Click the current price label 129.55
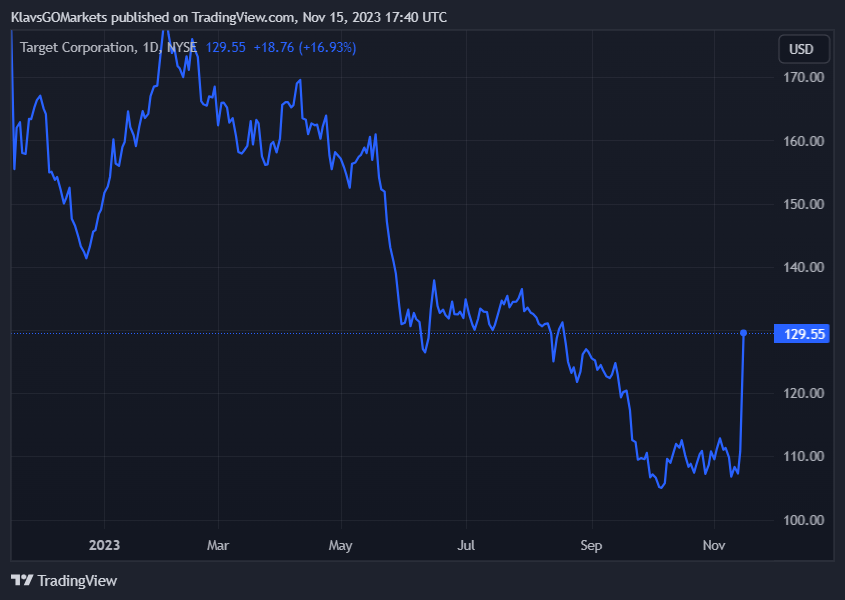 [x=801, y=334]
